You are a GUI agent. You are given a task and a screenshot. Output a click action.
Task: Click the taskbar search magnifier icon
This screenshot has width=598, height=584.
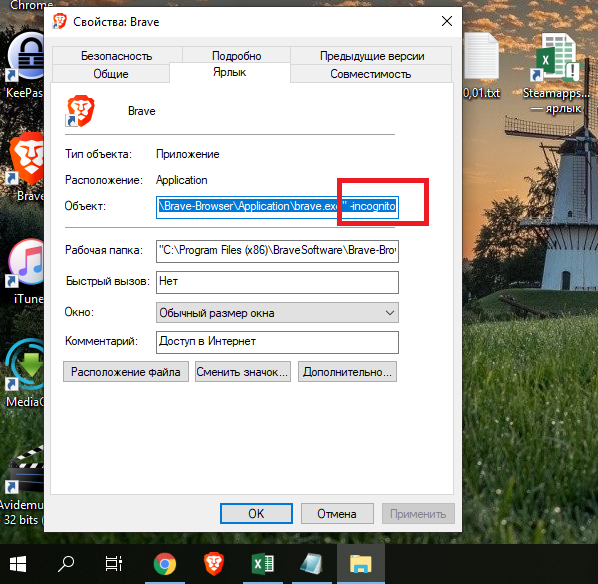[x=66, y=564]
